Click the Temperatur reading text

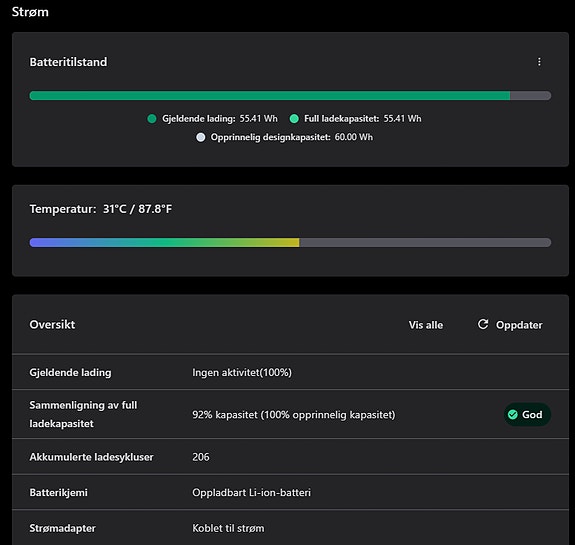(101, 209)
